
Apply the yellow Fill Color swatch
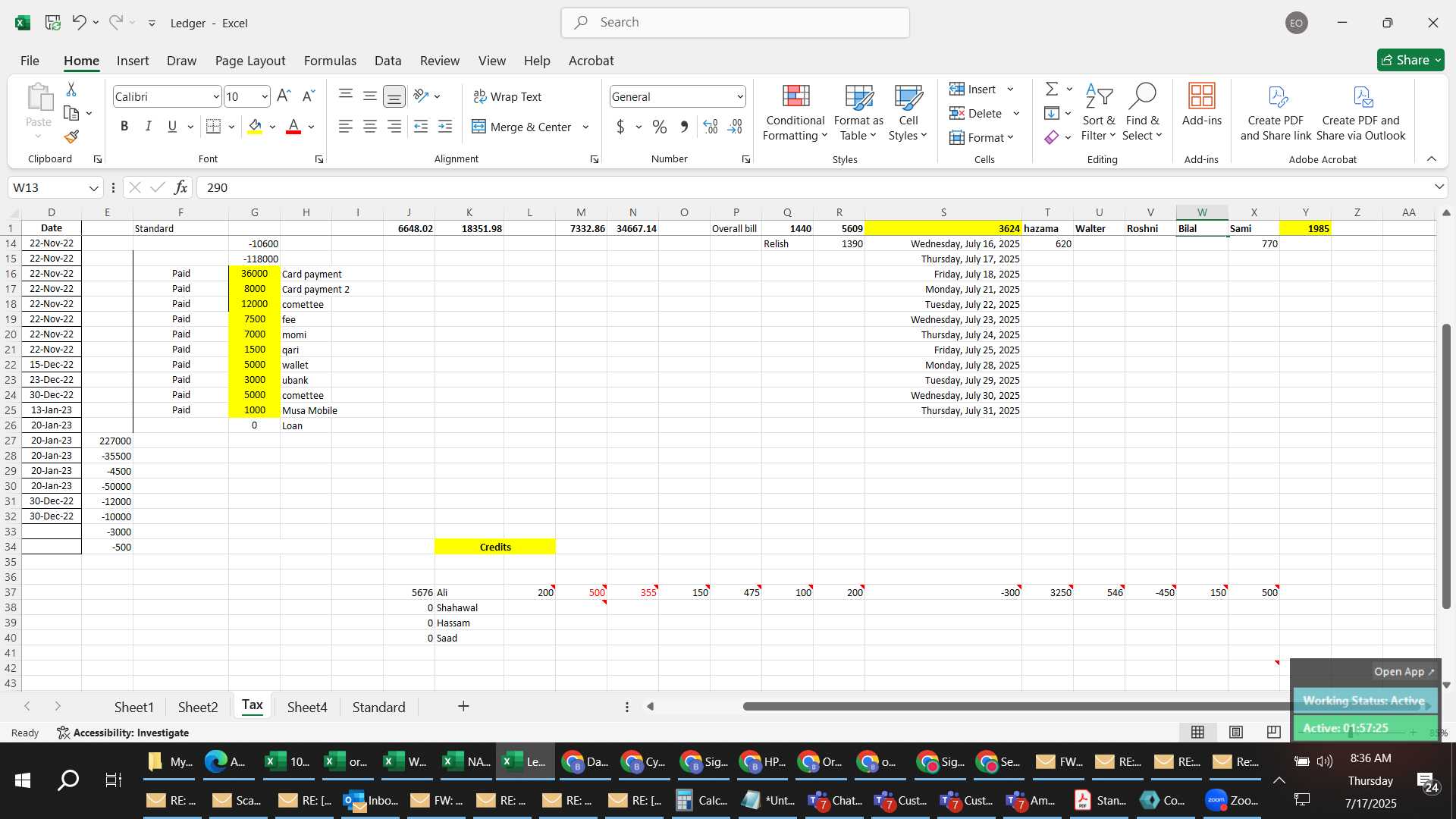[255, 127]
